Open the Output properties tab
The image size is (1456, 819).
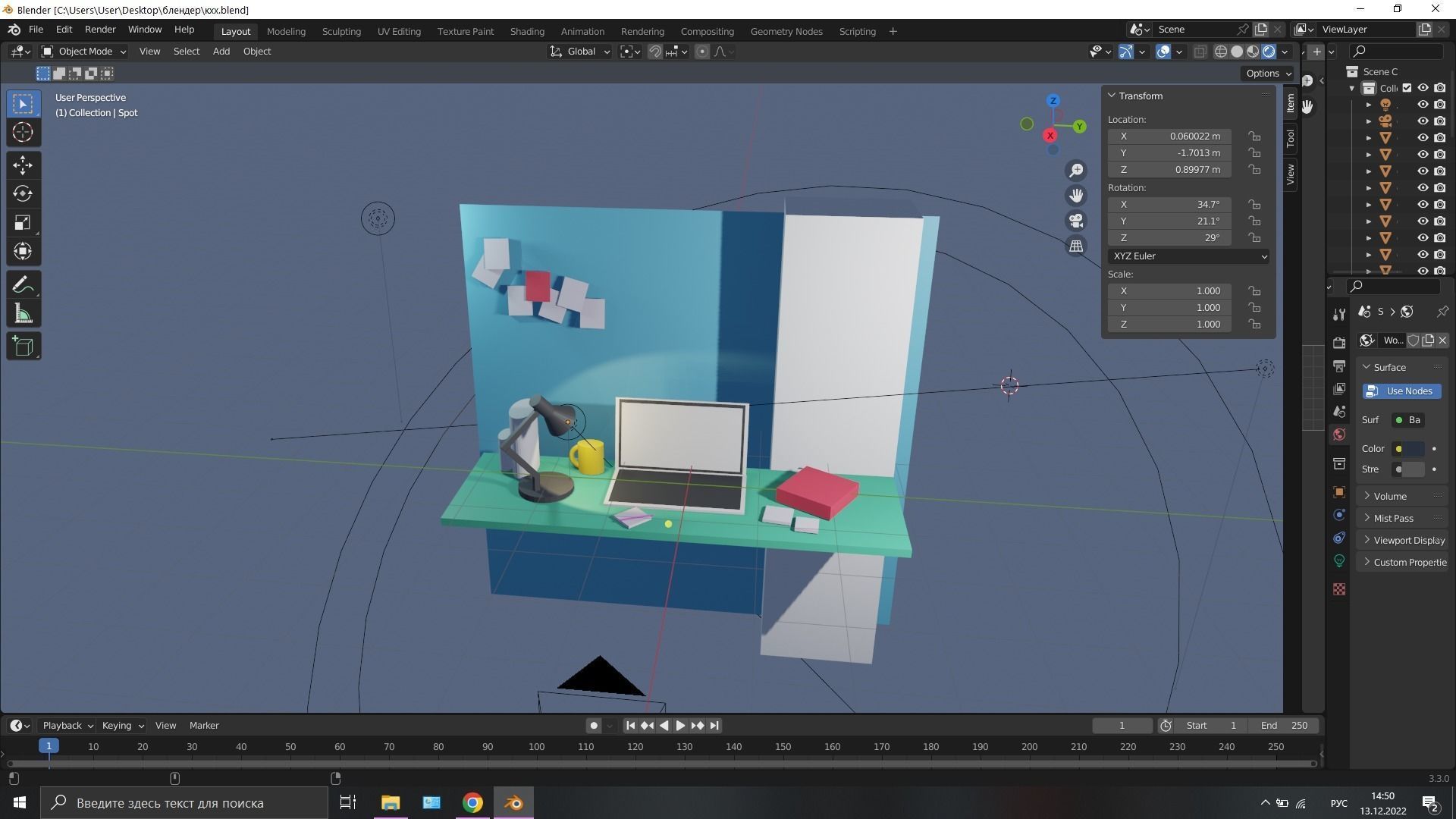[1339, 366]
